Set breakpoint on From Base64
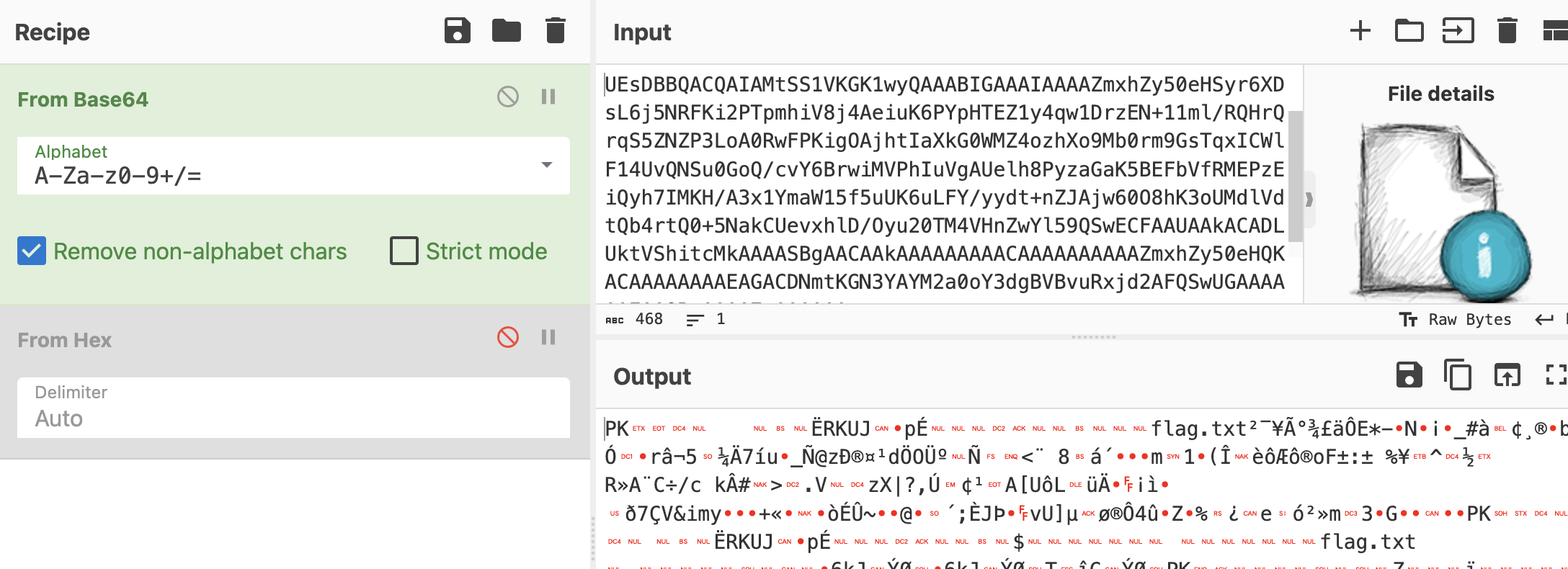 [x=548, y=97]
